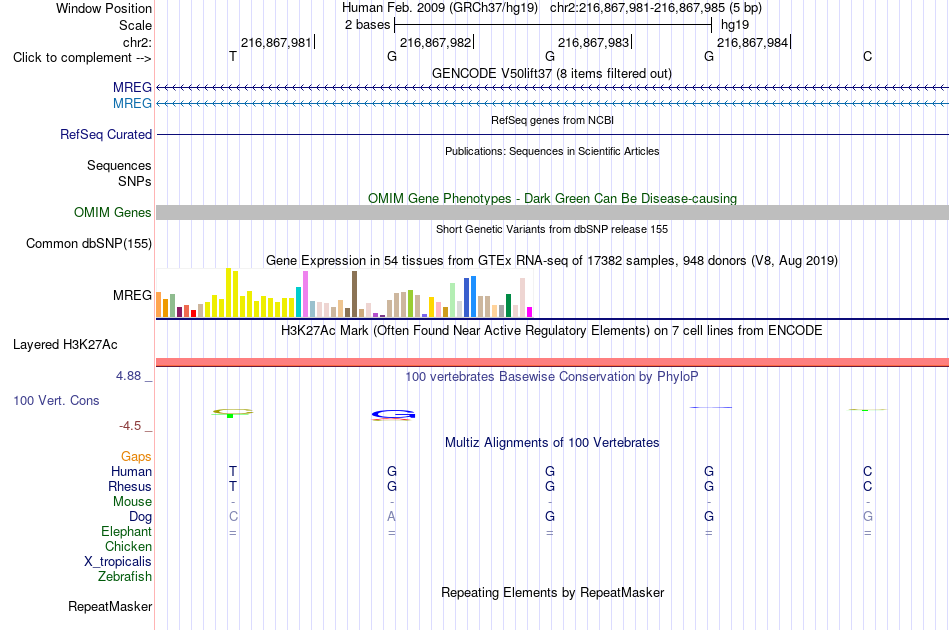Click the chr2: ruler label
The height and width of the screenshot is (630, 950).
(138, 42)
